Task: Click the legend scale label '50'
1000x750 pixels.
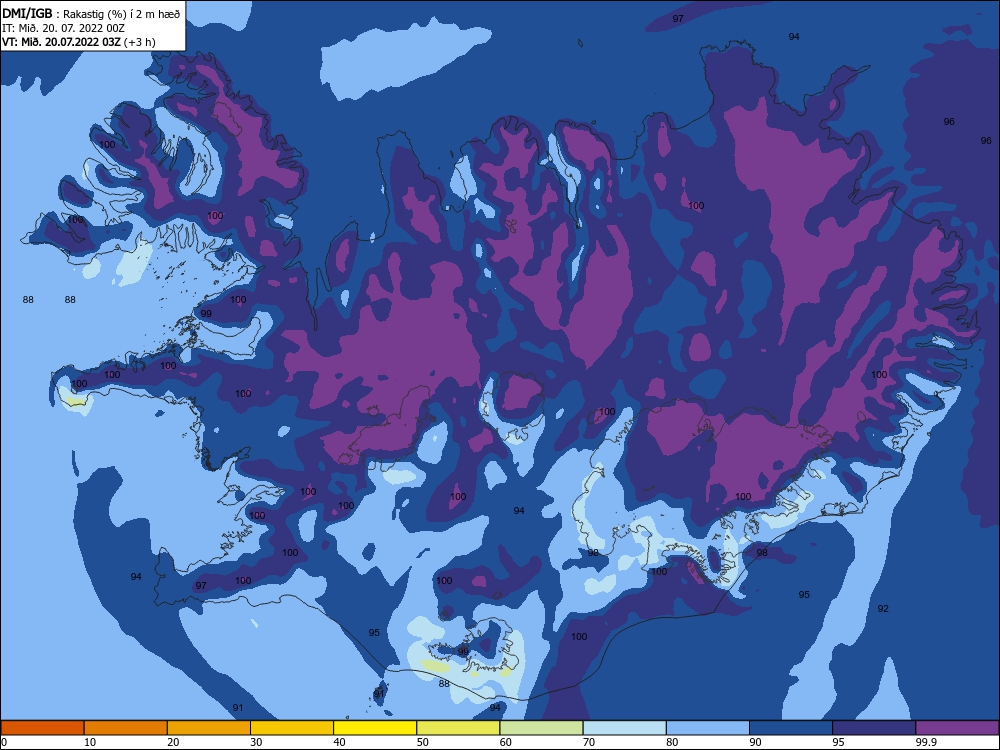Action: click(x=422, y=742)
